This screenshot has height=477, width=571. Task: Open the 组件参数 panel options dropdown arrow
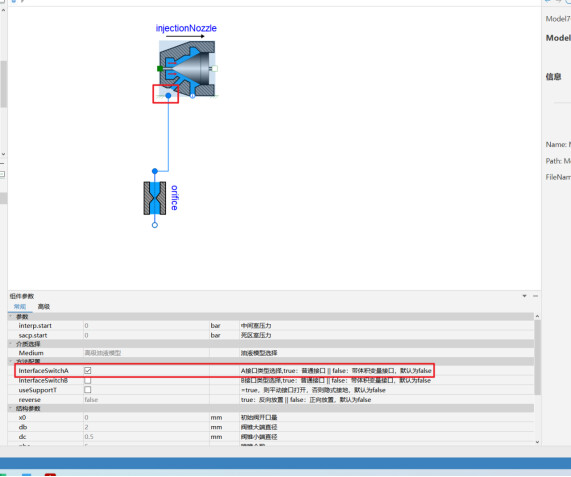point(524,296)
